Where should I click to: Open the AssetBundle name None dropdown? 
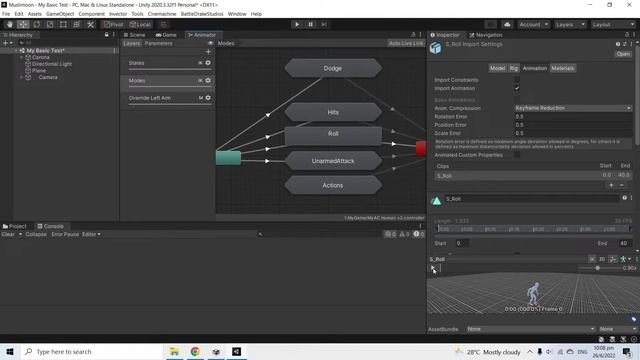click(x=531, y=329)
